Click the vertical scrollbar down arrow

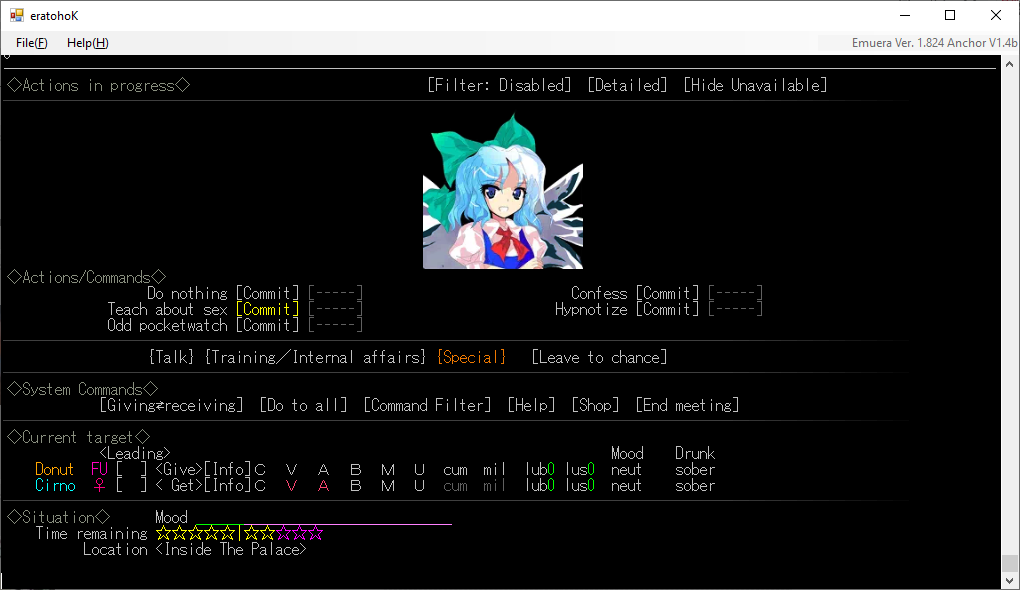pos(1009,580)
